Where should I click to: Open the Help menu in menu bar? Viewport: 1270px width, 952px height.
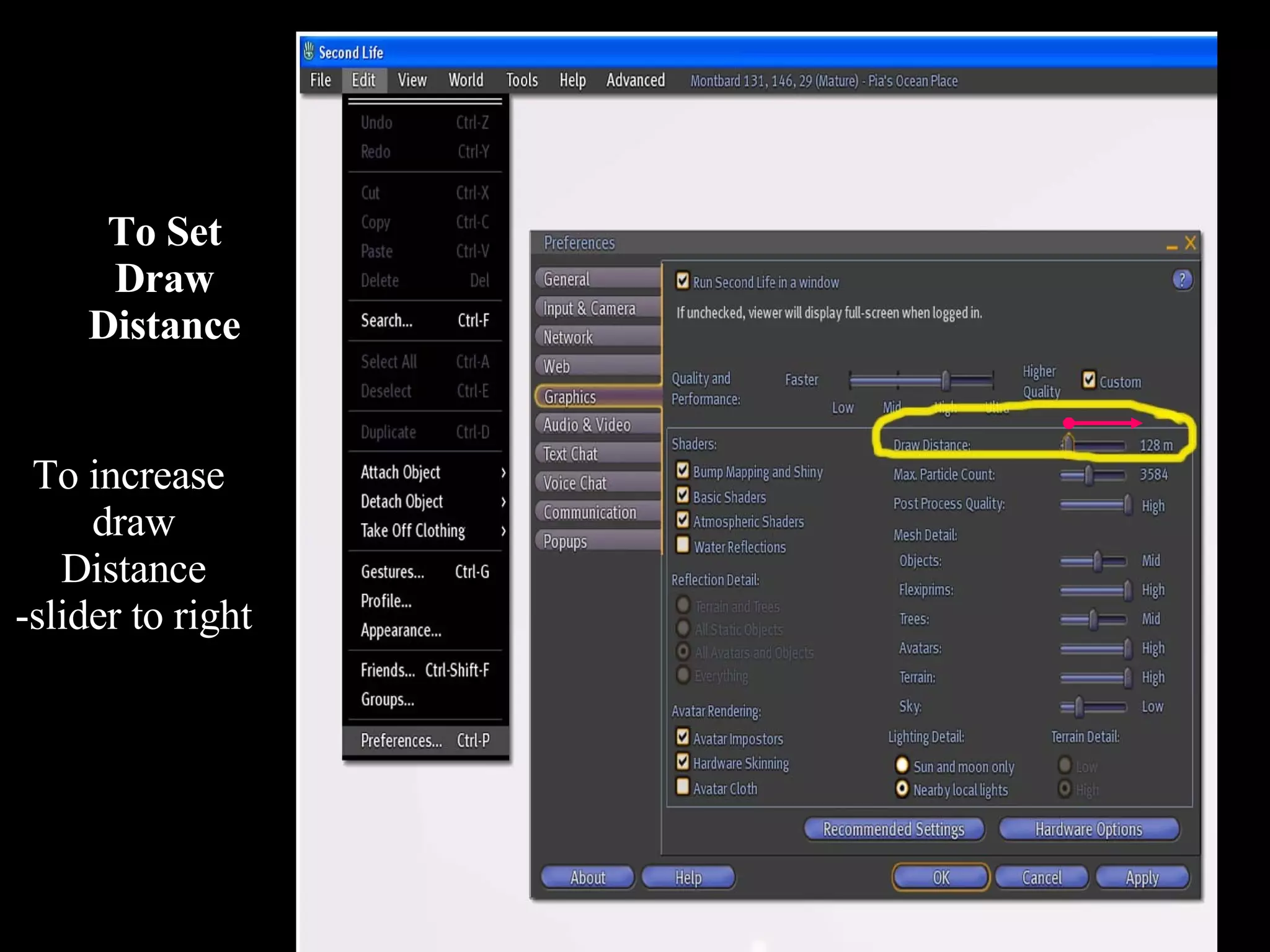pos(572,81)
